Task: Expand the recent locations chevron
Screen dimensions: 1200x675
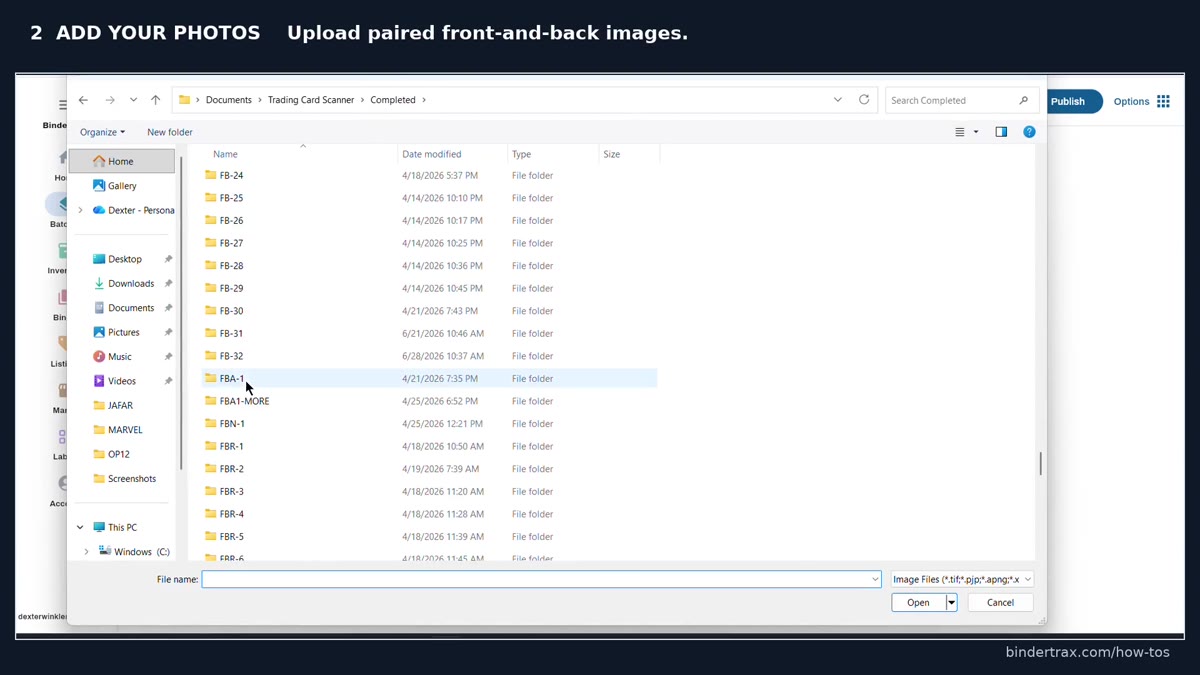Action: coord(133,100)
